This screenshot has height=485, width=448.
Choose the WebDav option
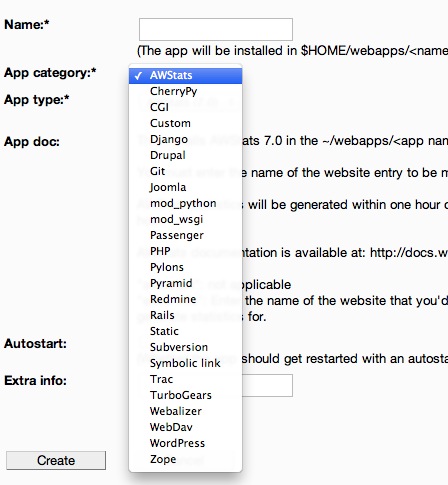point(185,427)
